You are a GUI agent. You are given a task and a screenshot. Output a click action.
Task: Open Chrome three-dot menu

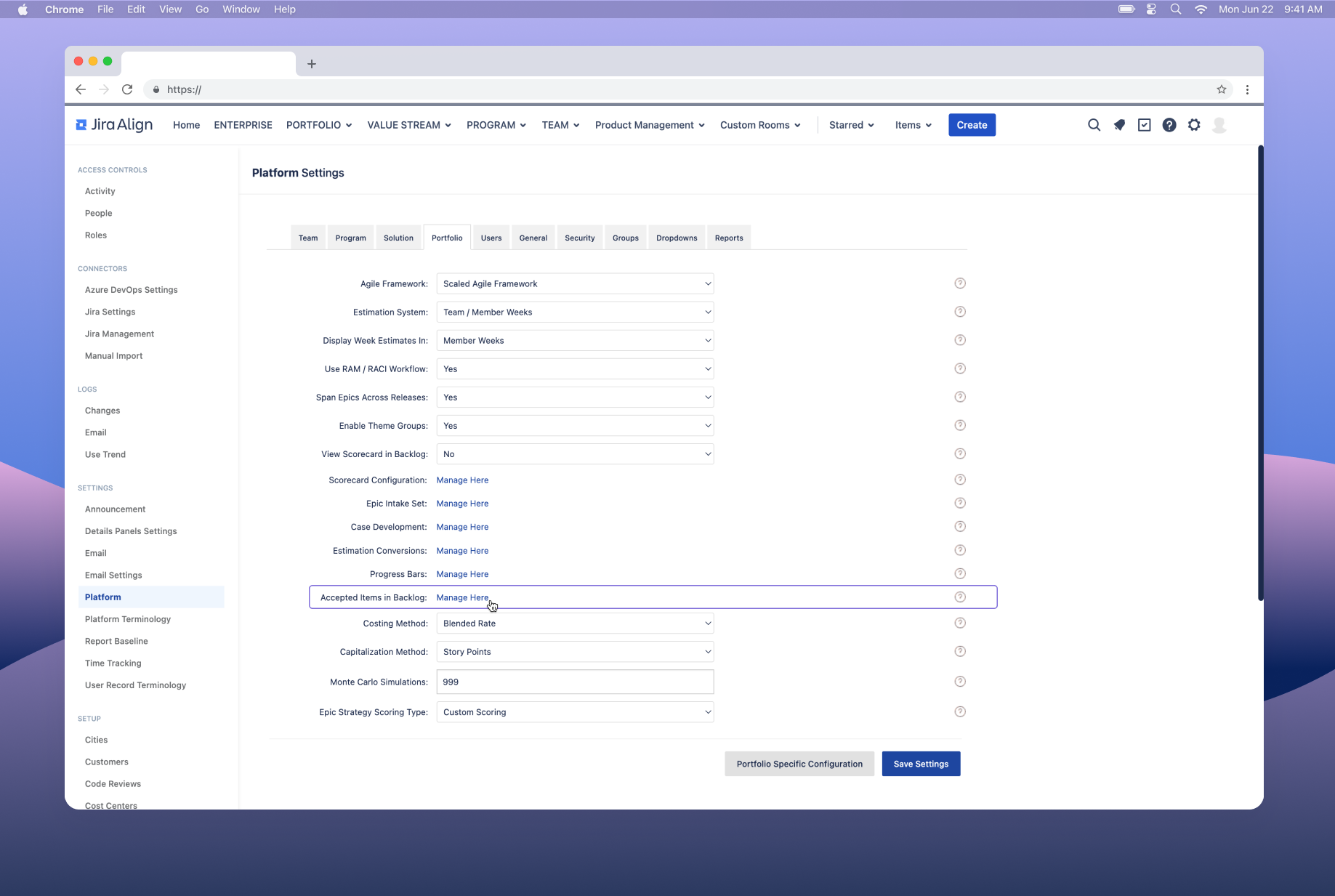pos(1248,89)
